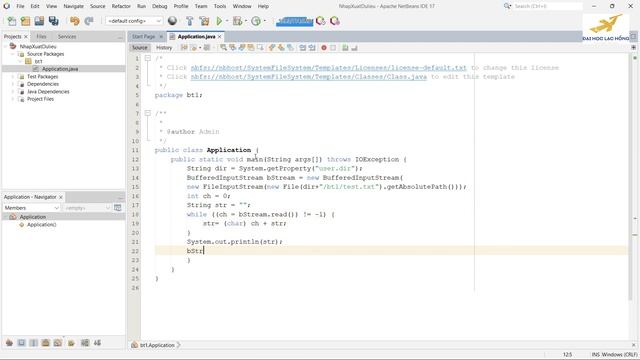Click the History view button
640x360 pixels.
[164, 48]
